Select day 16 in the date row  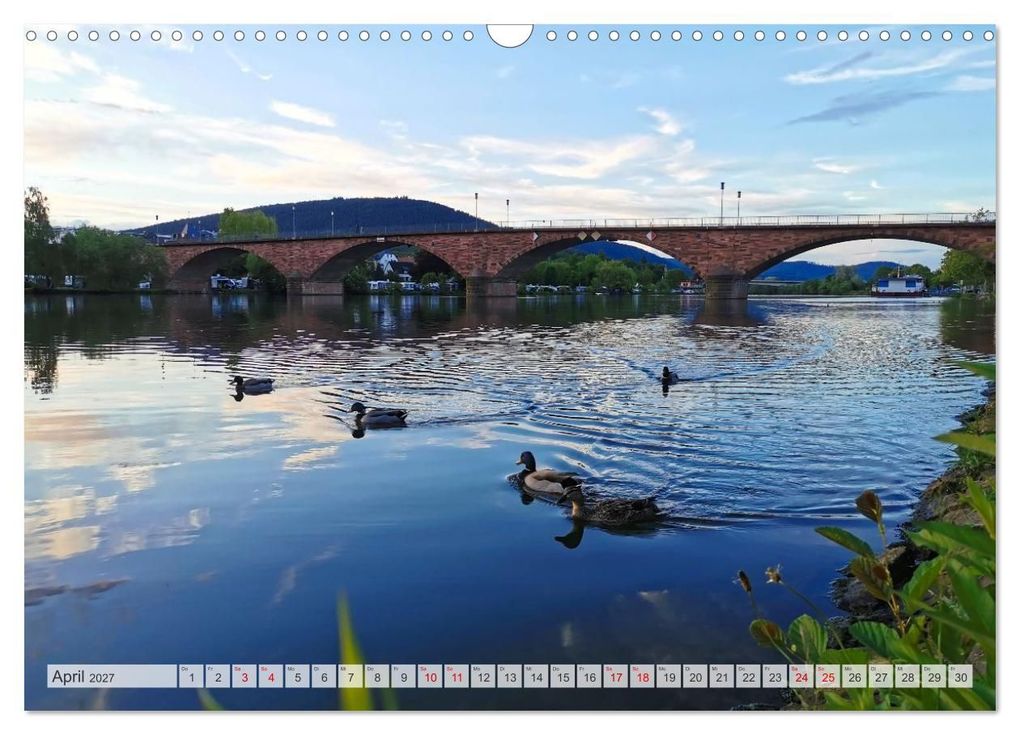coord(589,676)
